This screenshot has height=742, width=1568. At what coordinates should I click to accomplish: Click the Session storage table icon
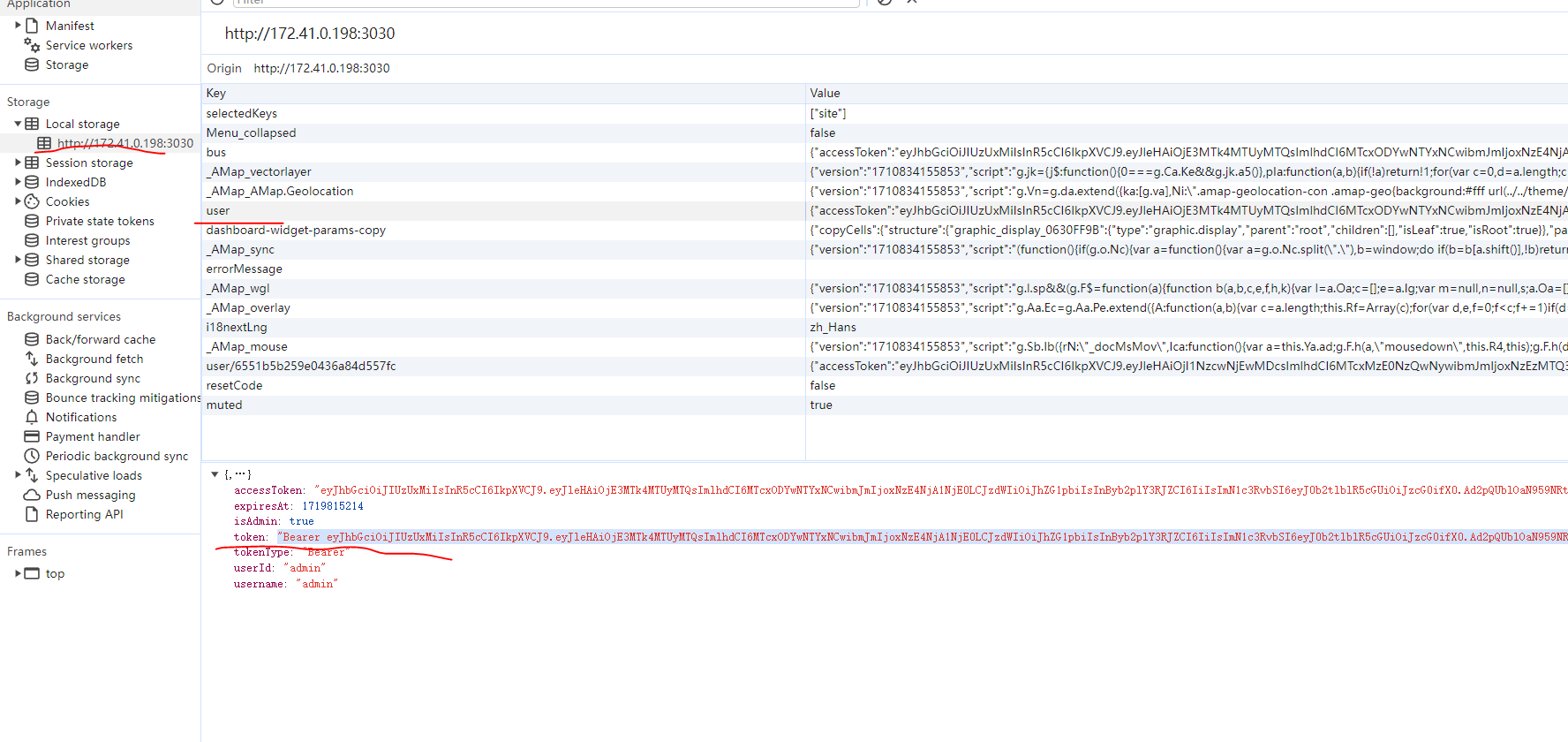coord(32,163)
